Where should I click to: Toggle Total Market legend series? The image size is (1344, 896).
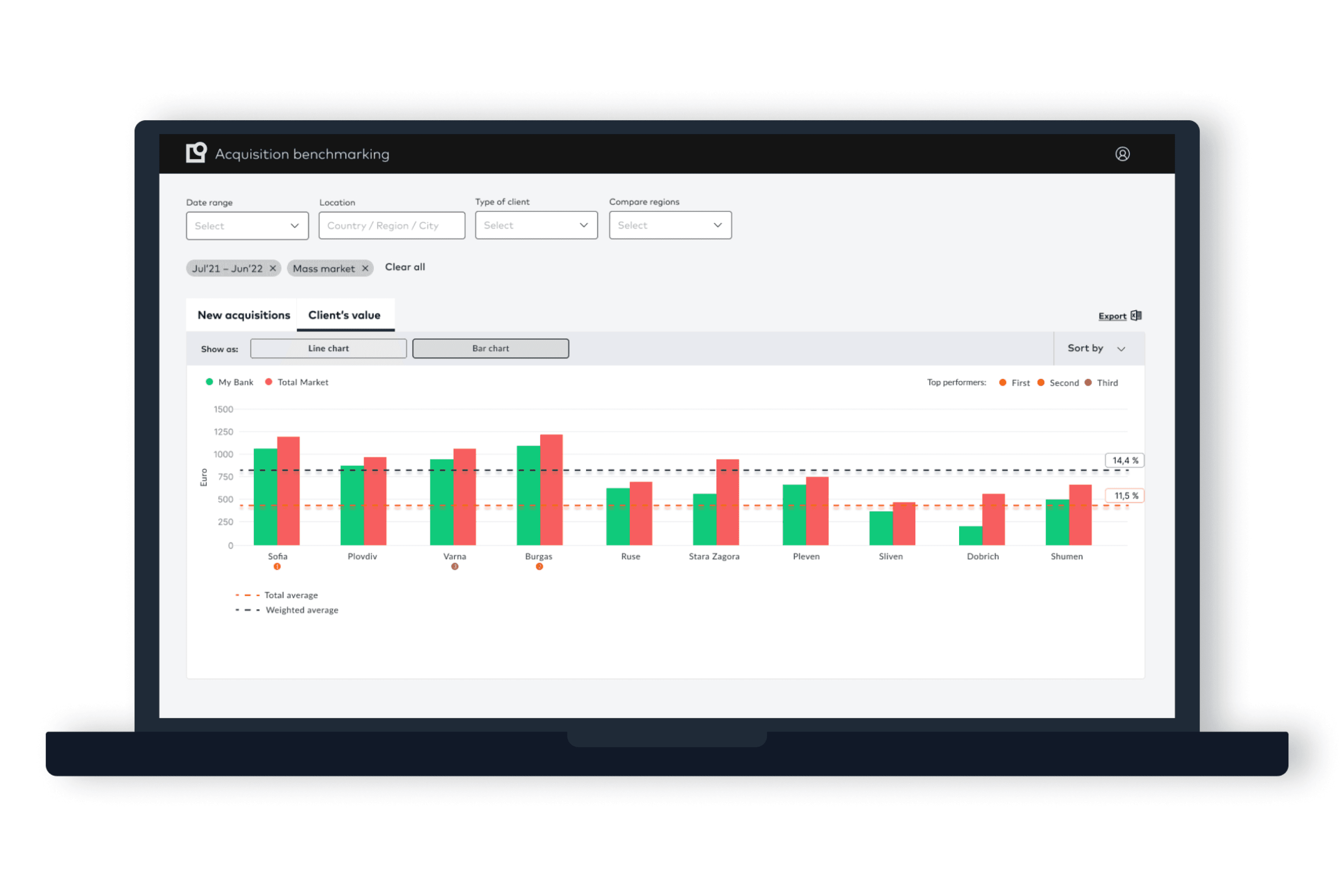[296, 382]
